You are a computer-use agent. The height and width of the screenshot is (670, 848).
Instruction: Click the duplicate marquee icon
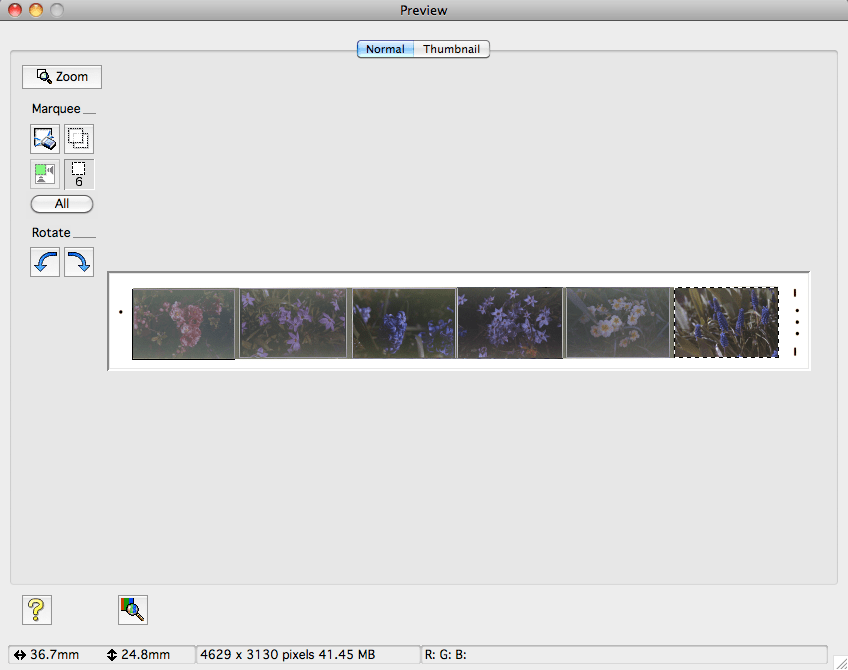pos(79,139)
